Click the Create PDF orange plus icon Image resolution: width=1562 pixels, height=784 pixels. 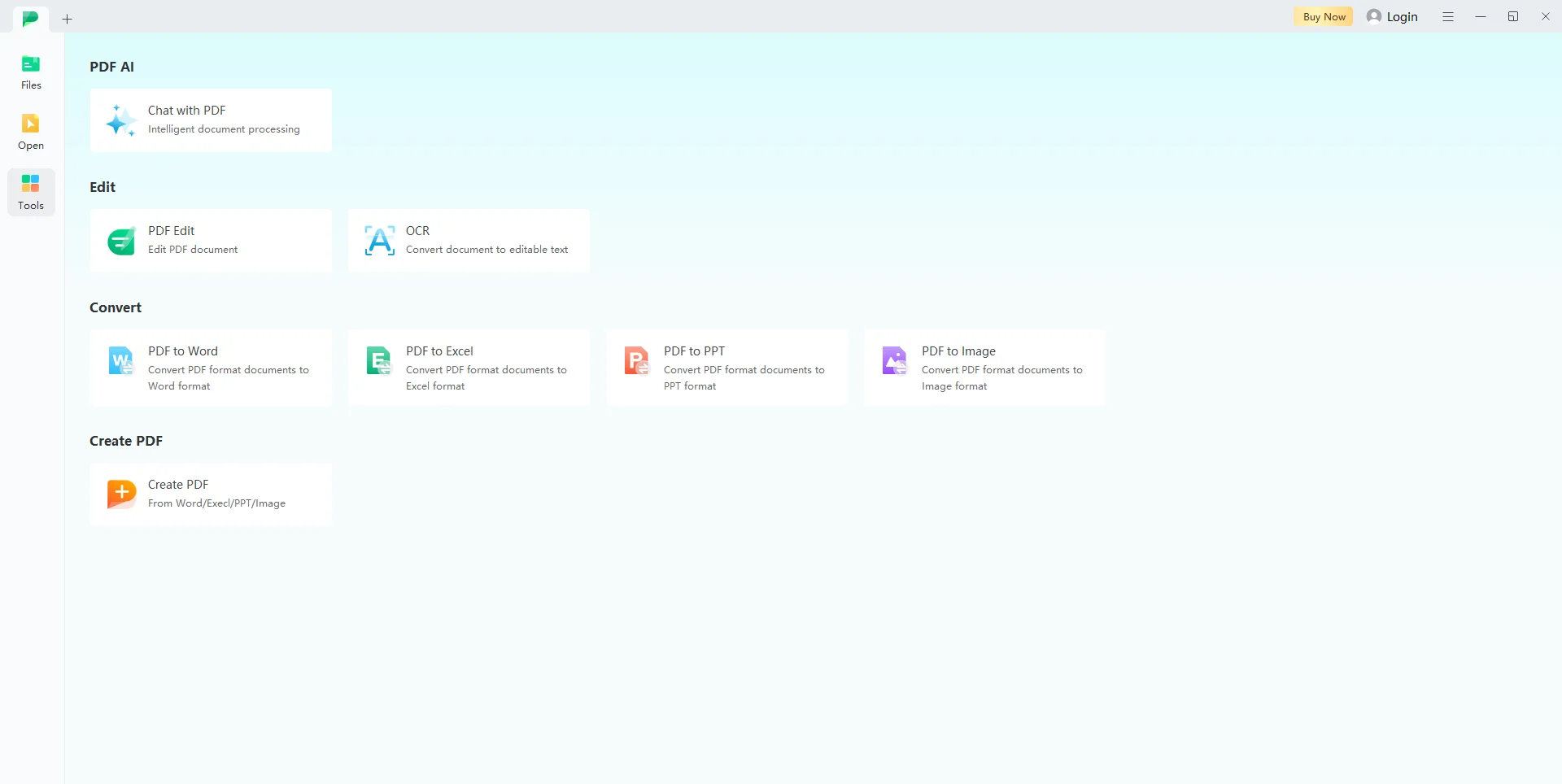pyautogui.click(x=122, y=494)
